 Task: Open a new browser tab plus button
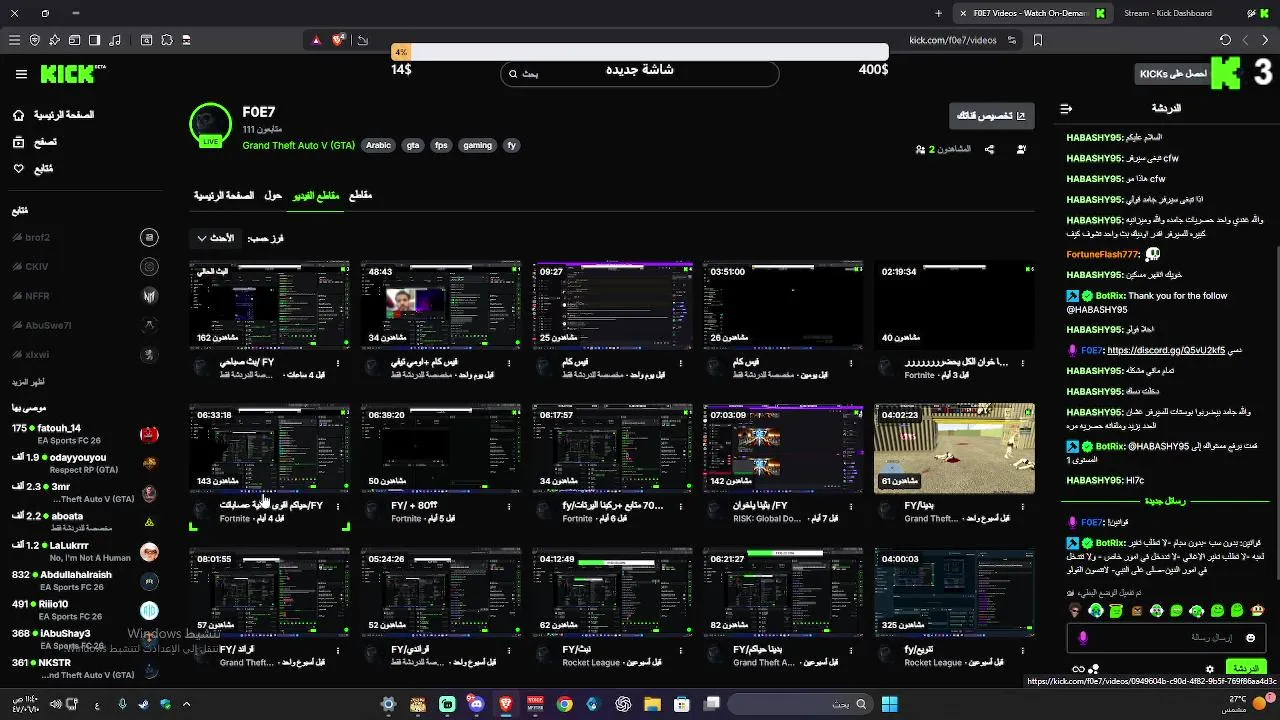[x=938, y=13]
